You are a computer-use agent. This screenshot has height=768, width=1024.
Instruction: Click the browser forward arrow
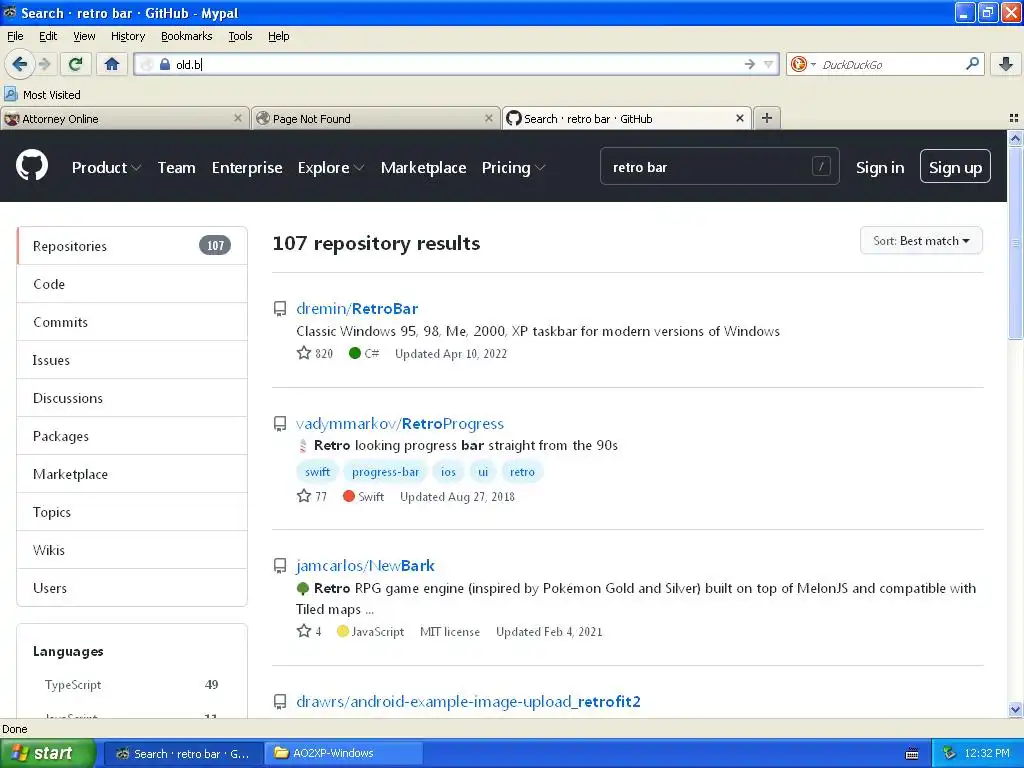point(44,64)
